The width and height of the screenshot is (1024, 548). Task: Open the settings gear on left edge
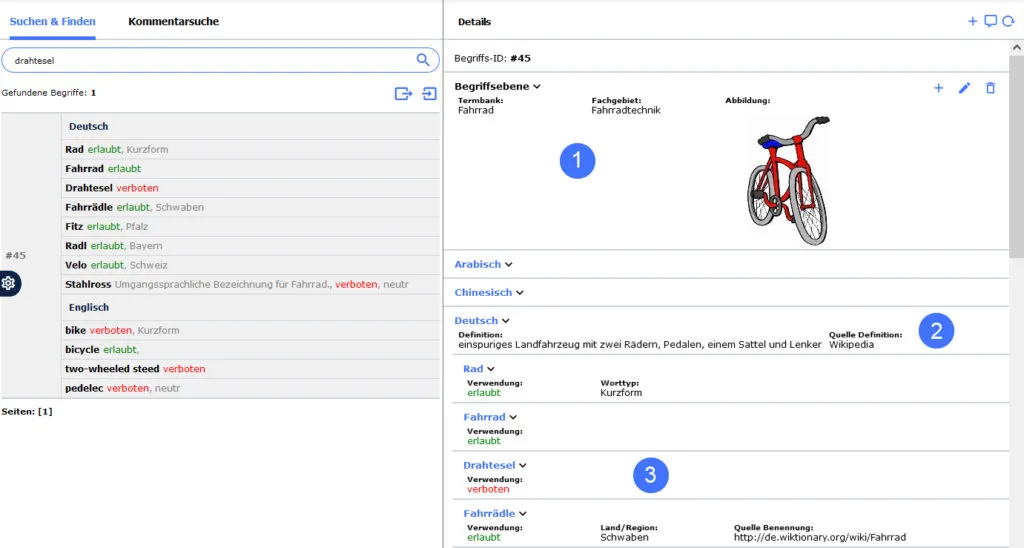(x=9, y=283)
